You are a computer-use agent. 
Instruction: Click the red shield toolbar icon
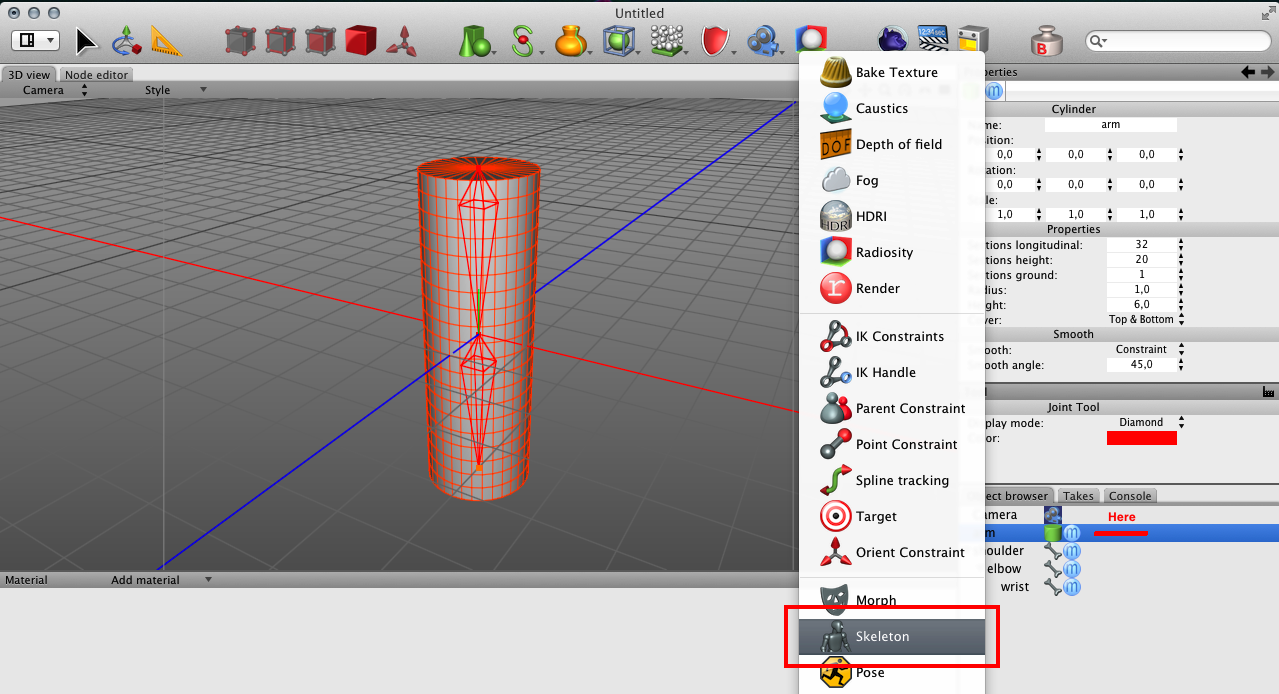pos(714,41)
